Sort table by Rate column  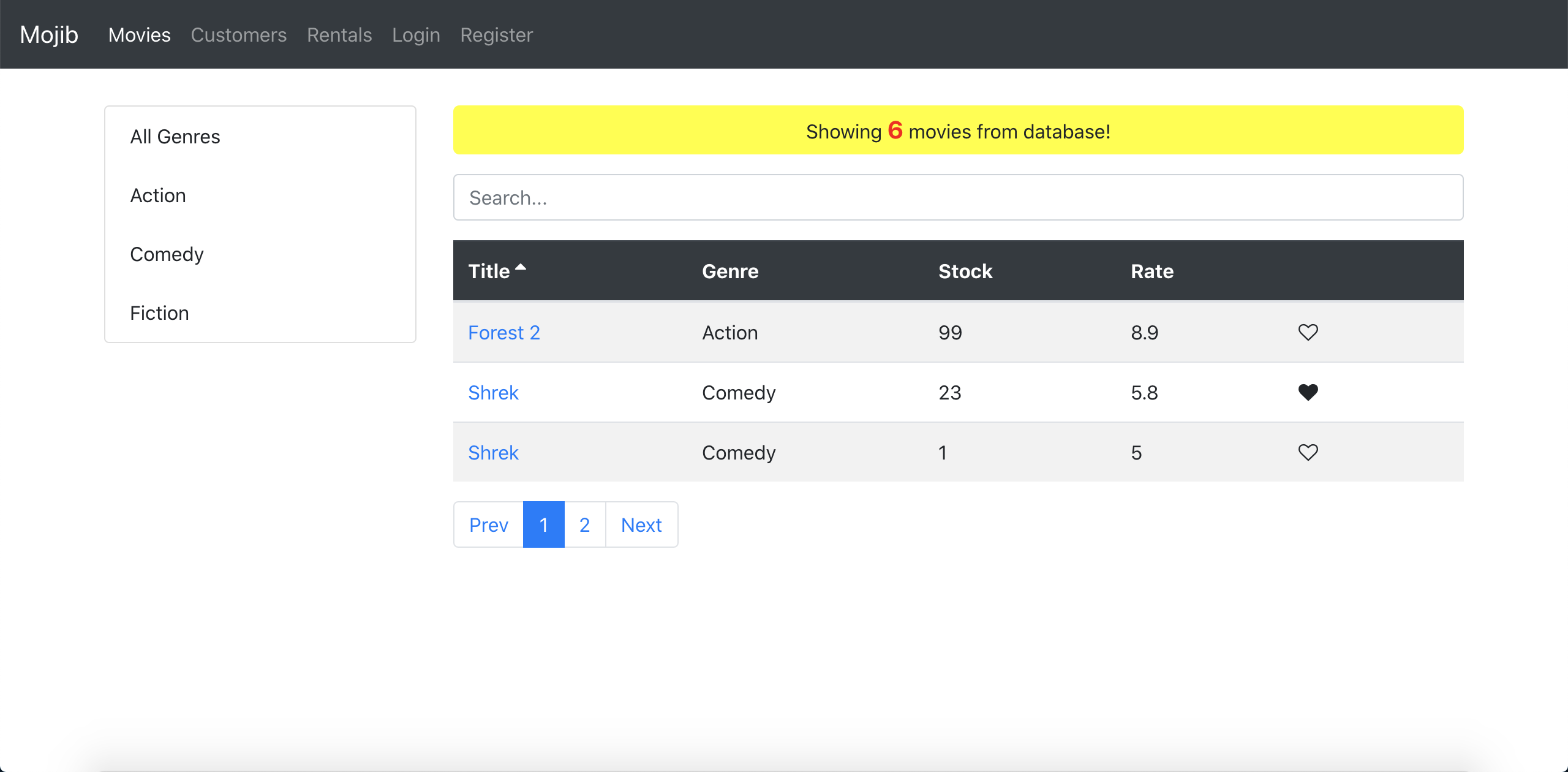[x=1151, y=271]
